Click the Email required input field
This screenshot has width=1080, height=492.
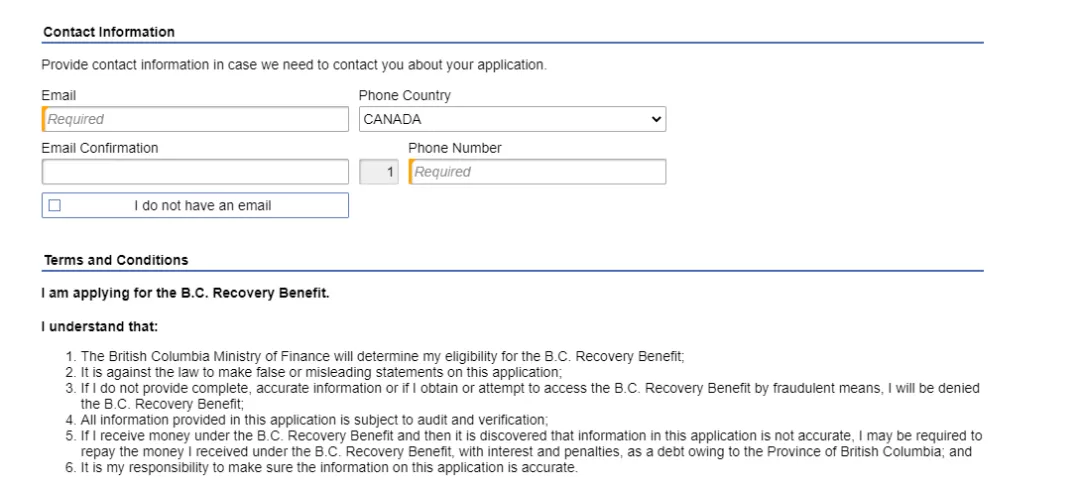[x=195, y=119]
